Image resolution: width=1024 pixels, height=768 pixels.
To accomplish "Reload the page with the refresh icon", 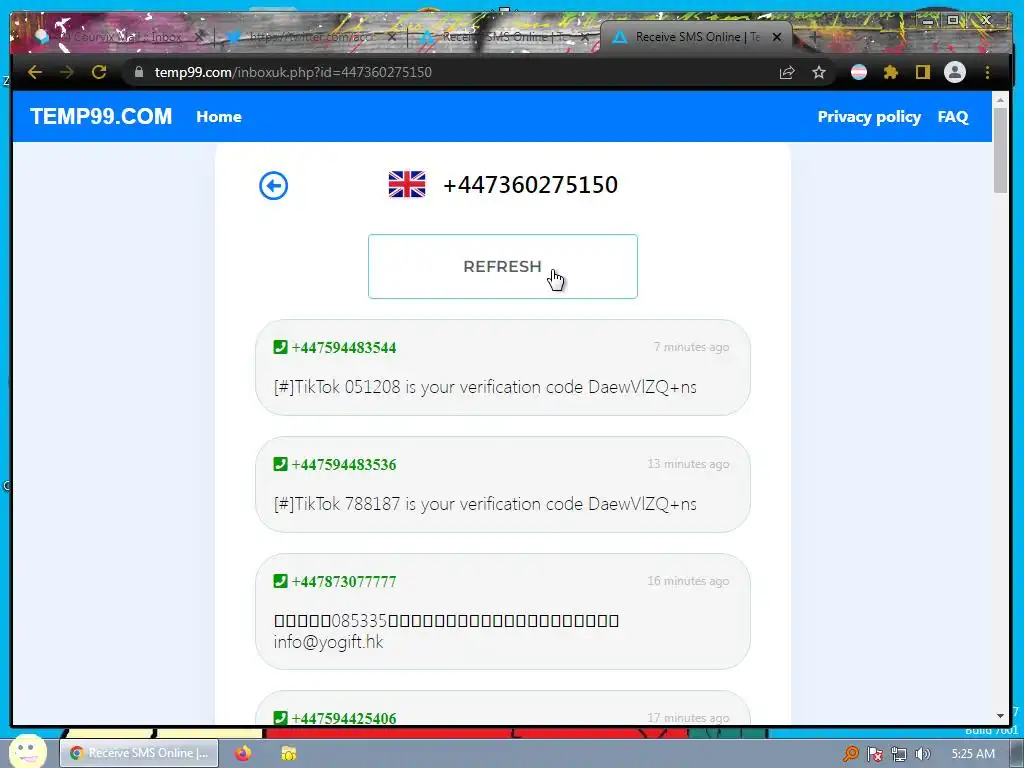I will click(x=99, y=72).
